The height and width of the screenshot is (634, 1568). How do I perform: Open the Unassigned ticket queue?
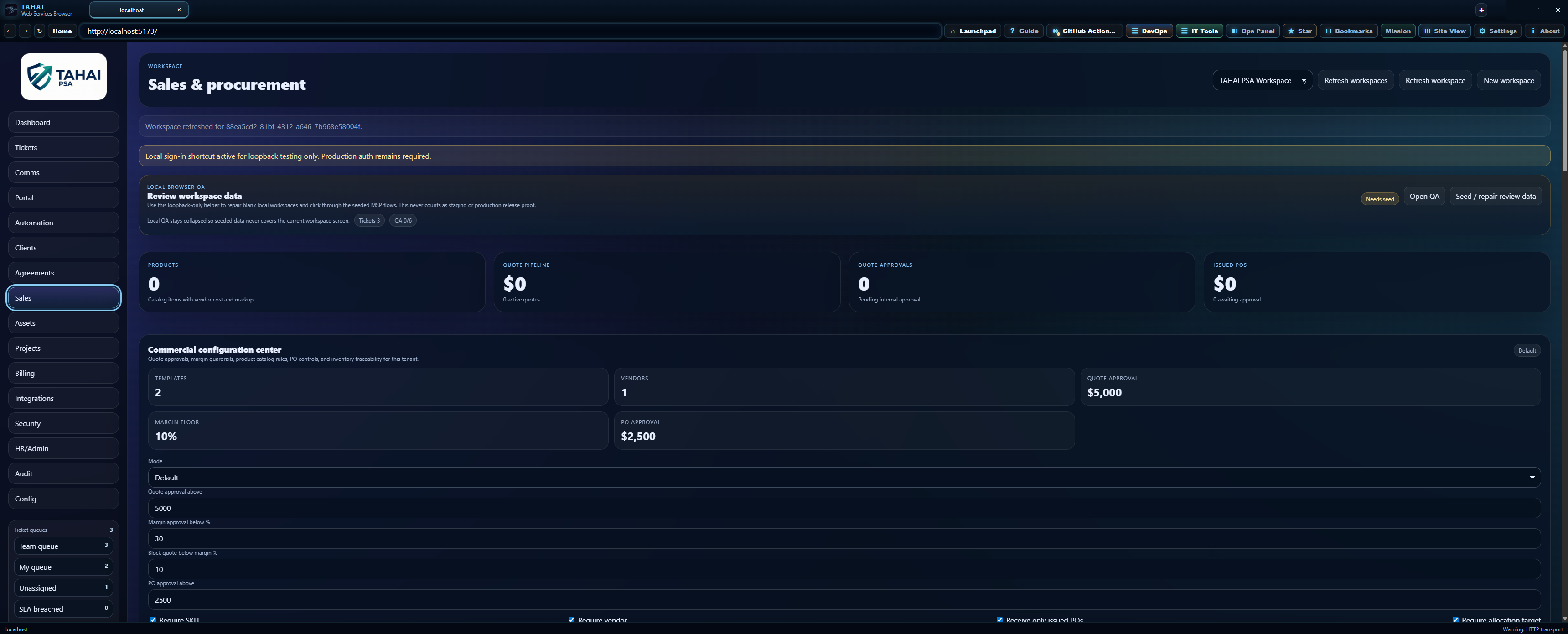click(63, 588)
